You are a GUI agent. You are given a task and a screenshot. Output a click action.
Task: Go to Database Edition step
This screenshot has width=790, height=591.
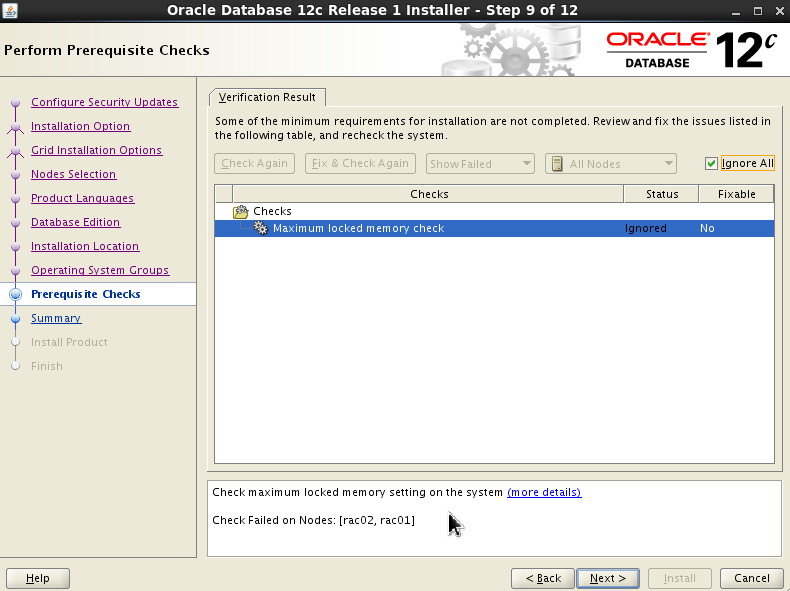(x=76, y=222)
